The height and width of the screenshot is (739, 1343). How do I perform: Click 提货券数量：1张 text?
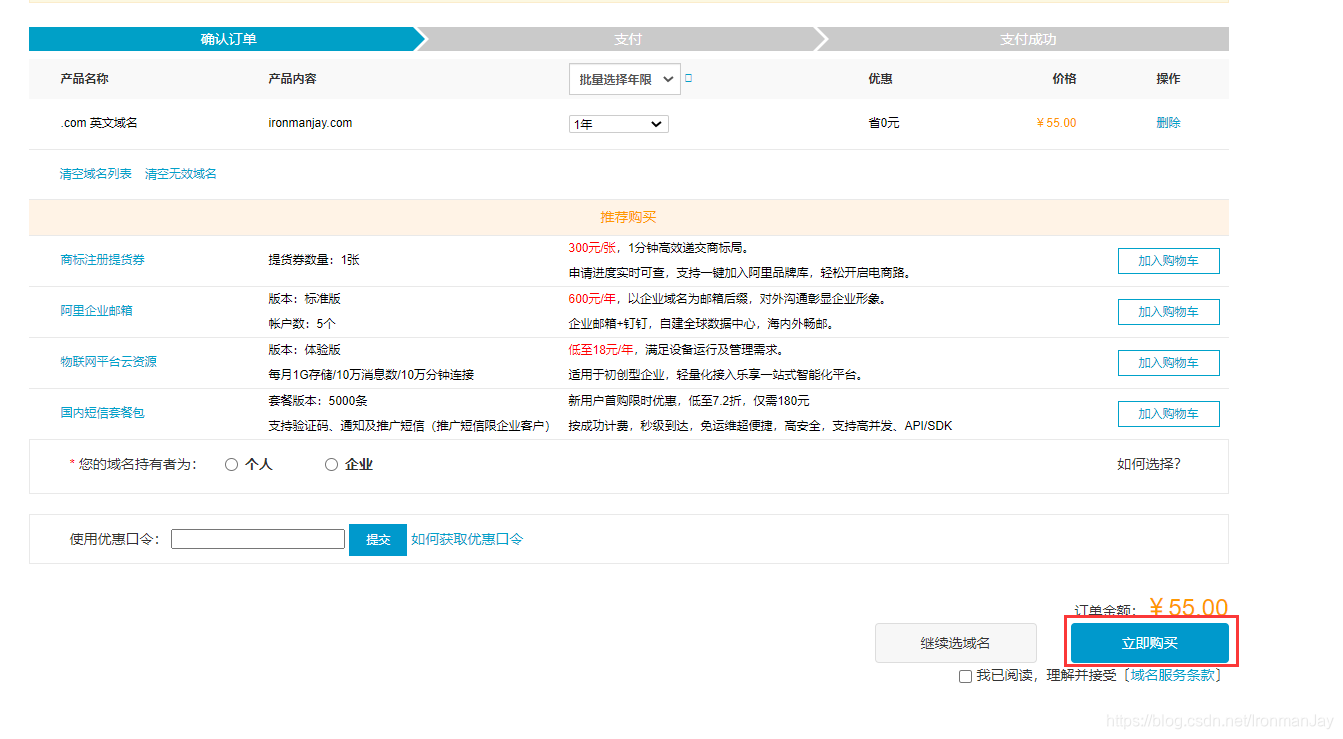[x=314, y=260]
